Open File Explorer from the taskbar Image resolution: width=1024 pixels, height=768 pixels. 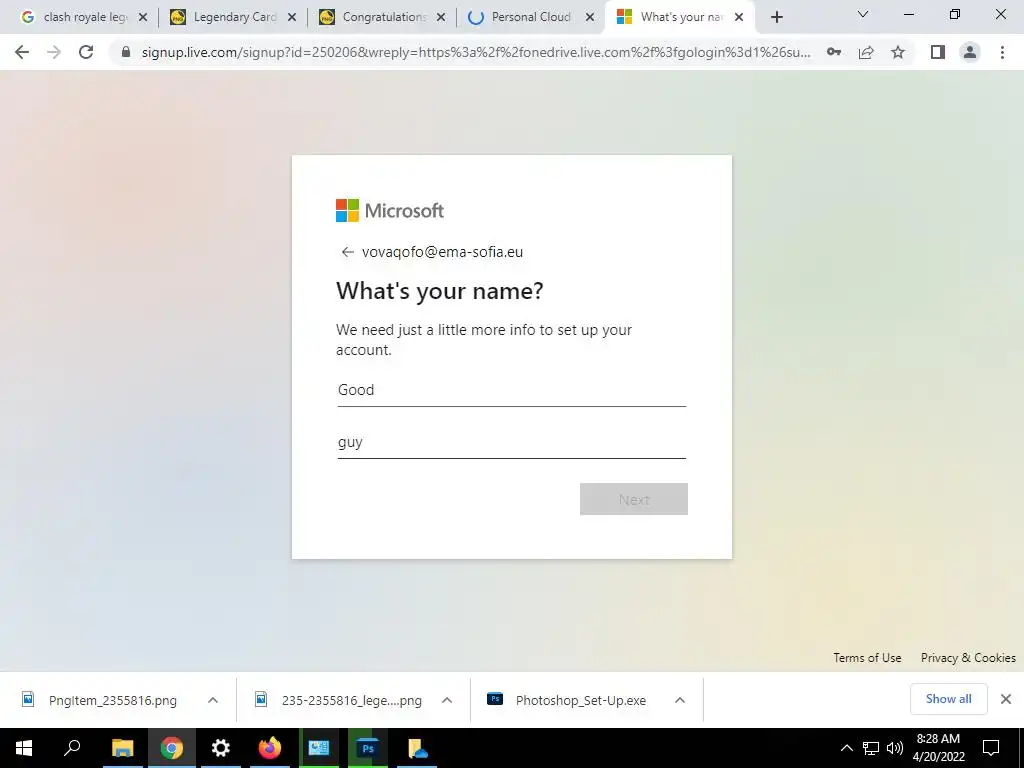(x=122, y=748)
